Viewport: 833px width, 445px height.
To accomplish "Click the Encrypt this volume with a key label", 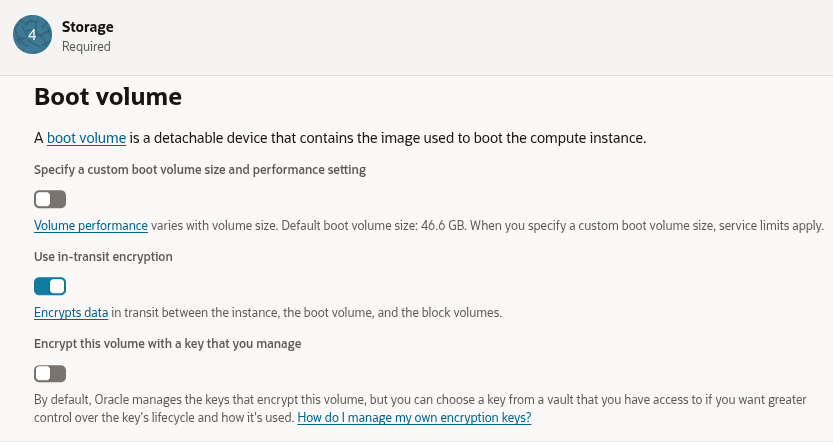I will pyautogui.click(x=168, y=344).
